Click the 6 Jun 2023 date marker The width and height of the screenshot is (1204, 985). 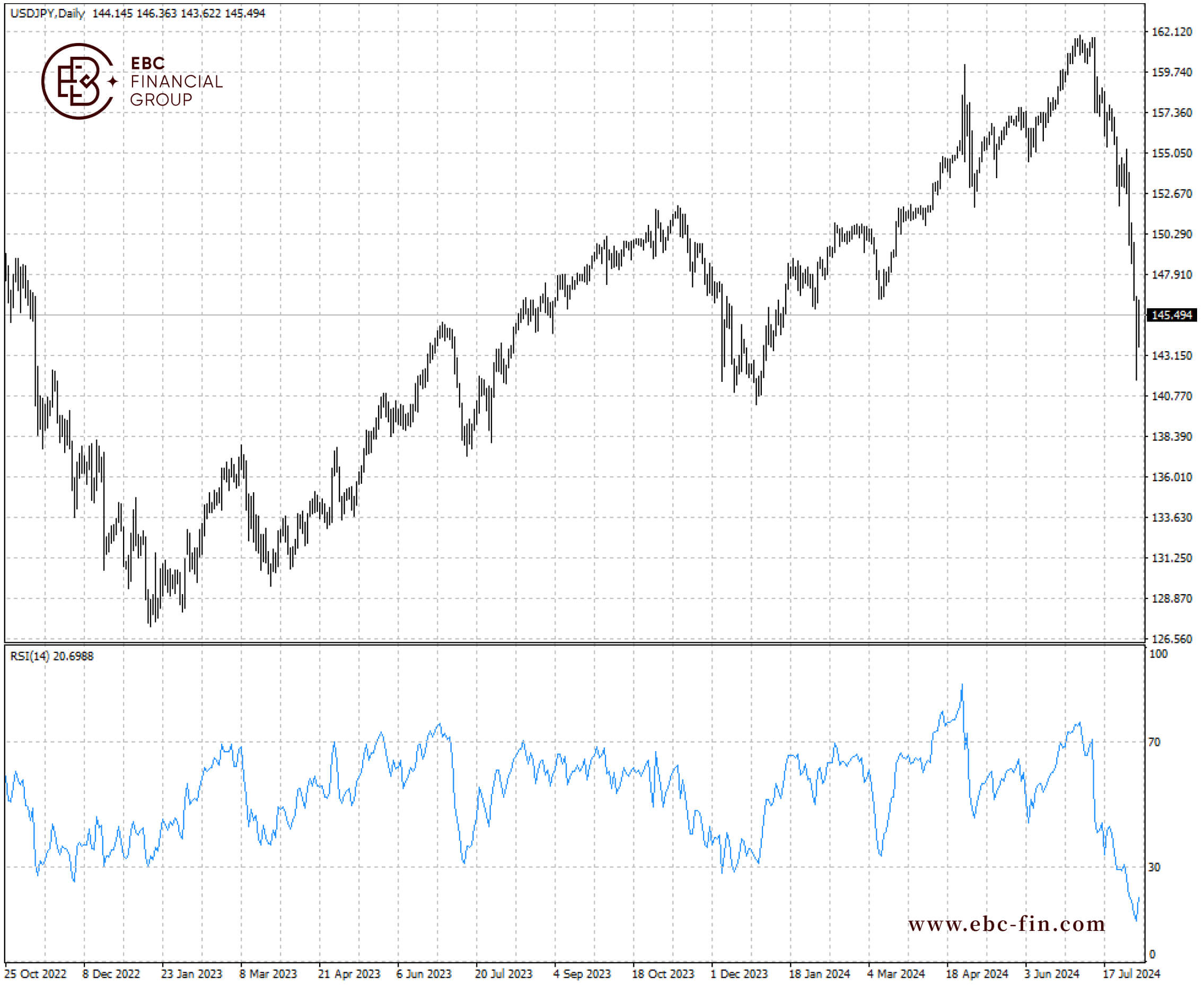coord(424,974)
